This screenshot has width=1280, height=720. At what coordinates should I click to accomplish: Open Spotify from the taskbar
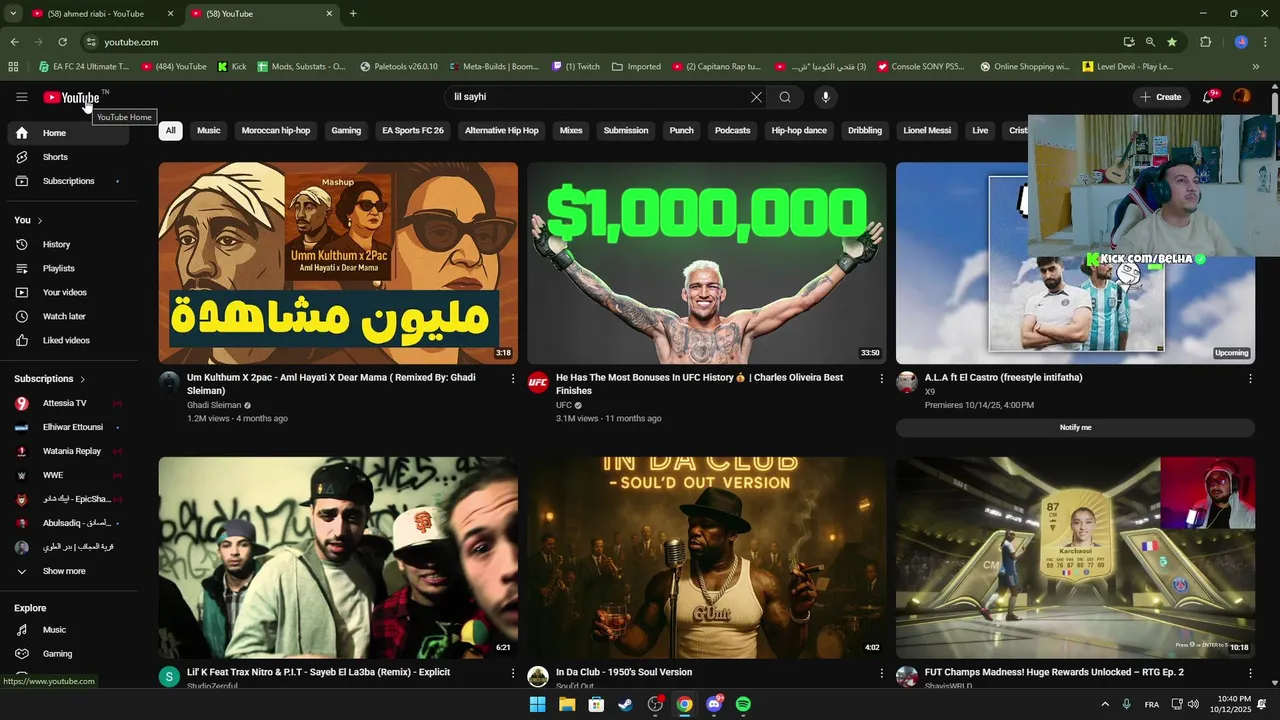click(x=743, y=704)
